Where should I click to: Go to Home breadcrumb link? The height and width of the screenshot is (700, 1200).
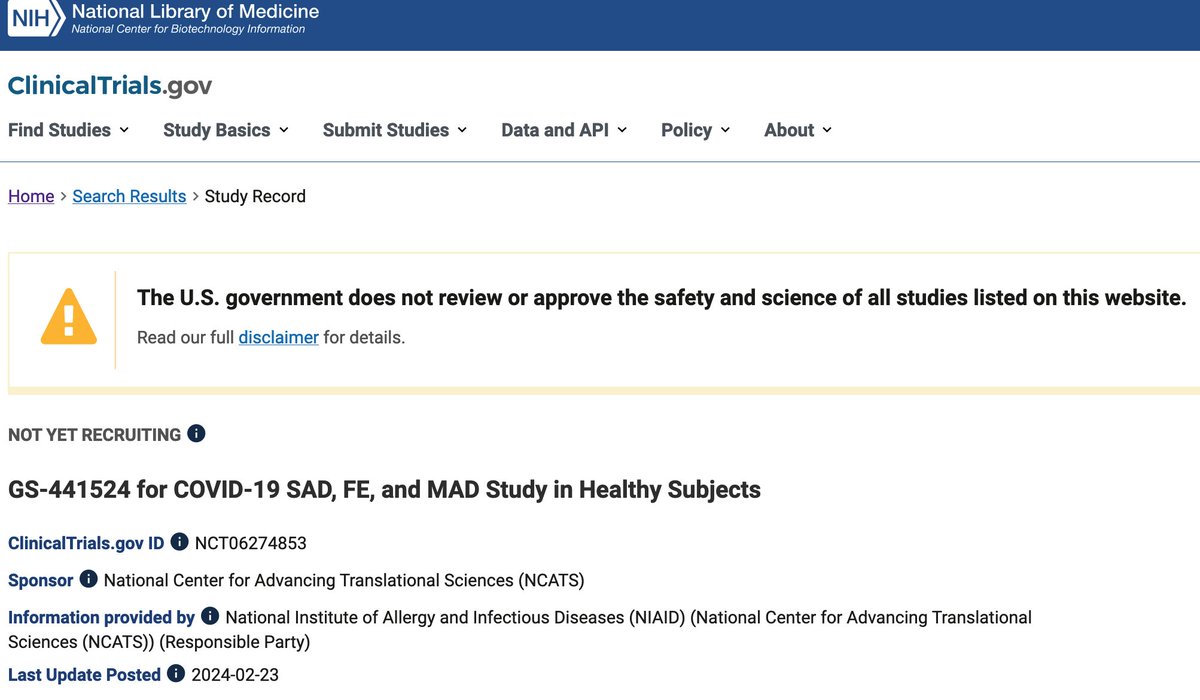(x=31, y=196)
